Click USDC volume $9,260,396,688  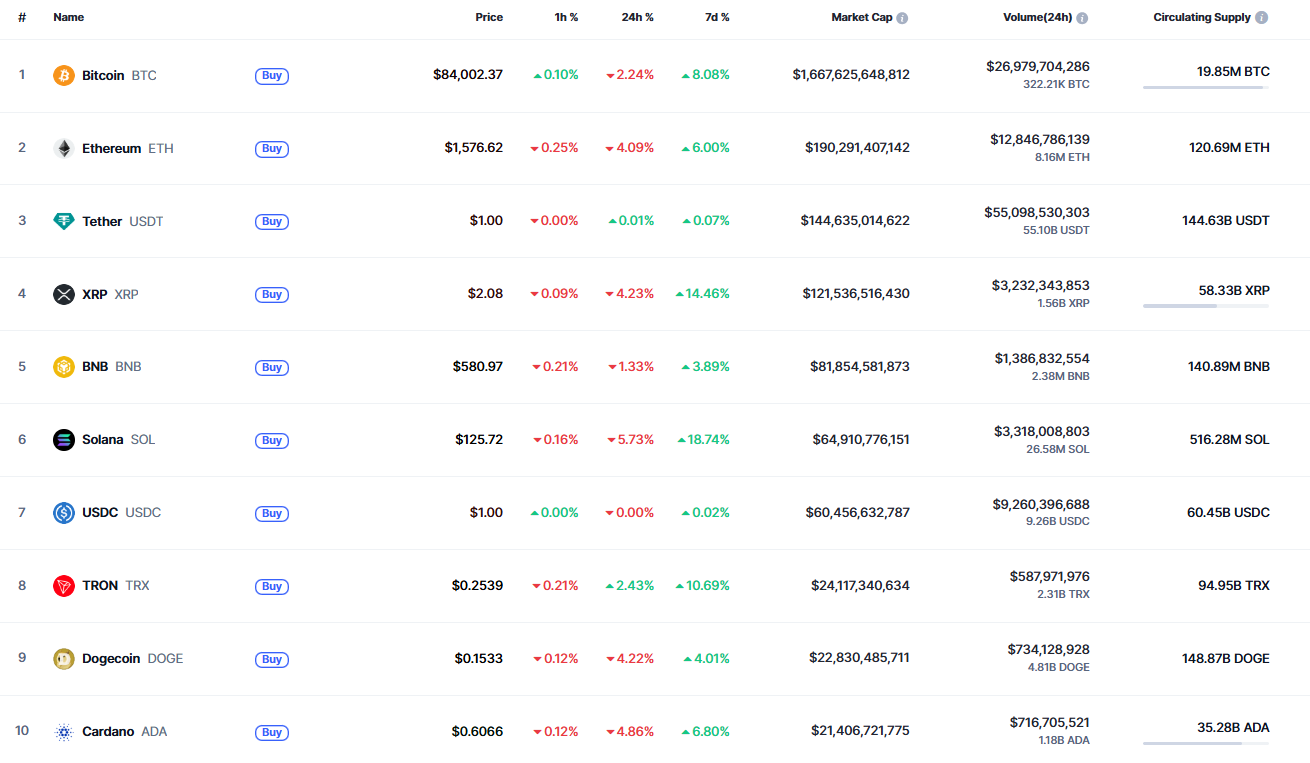[1042, 505]
